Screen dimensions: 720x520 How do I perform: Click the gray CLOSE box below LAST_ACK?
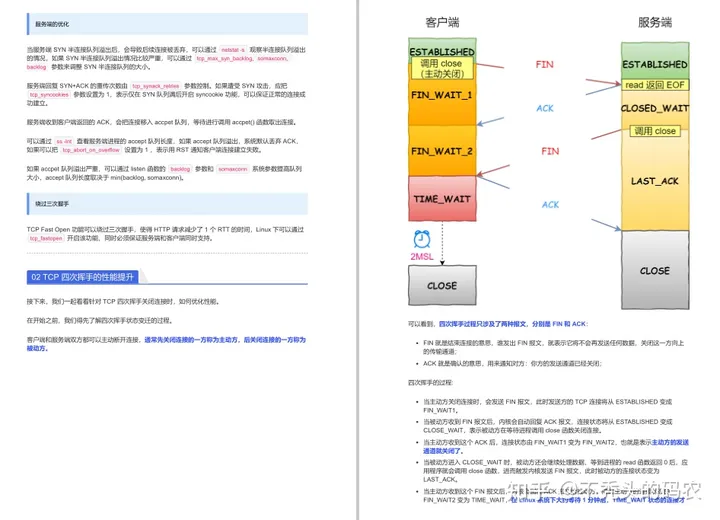point(655,271)
